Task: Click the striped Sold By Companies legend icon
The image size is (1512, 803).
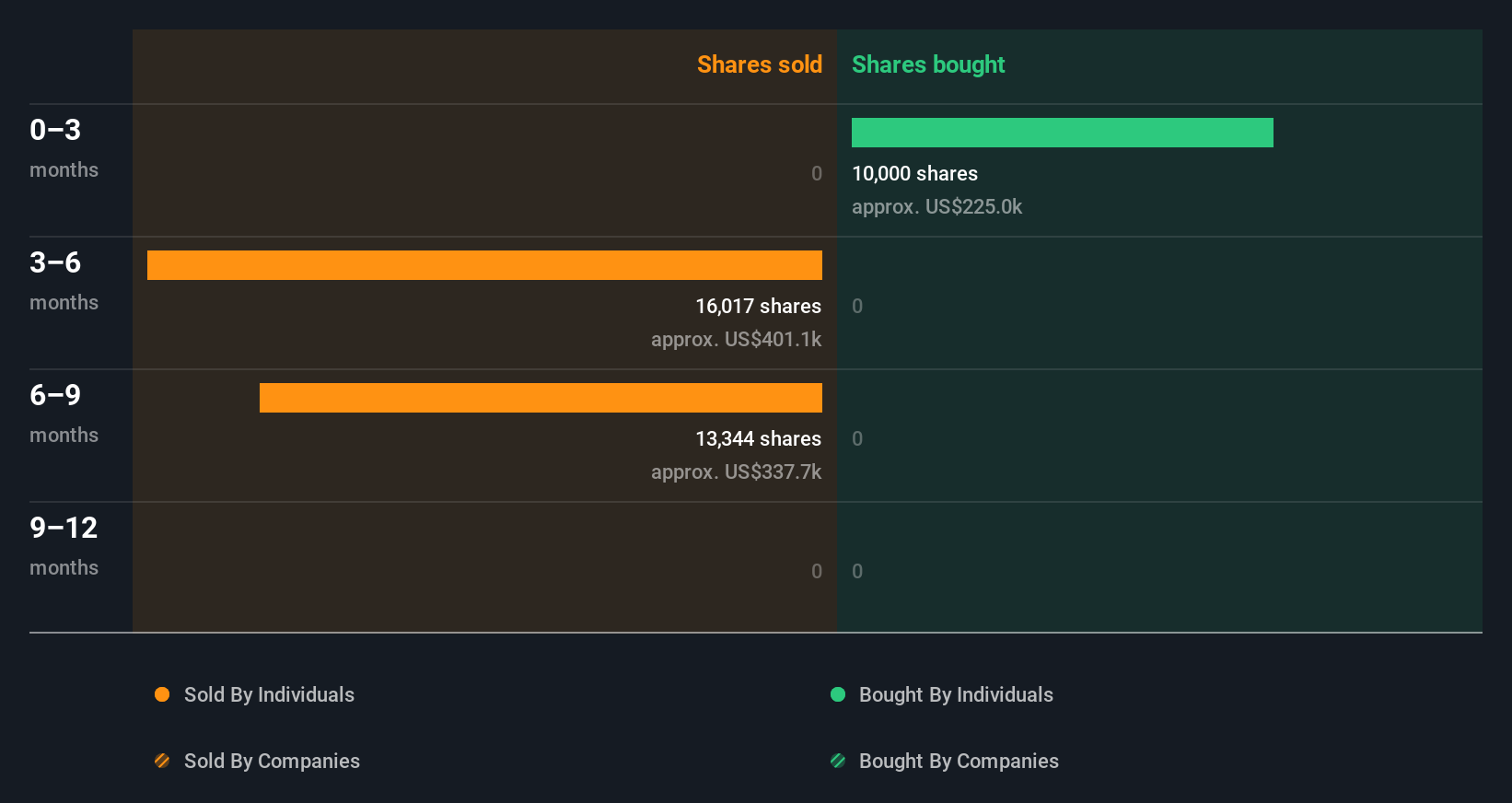Action: (162, 761)
